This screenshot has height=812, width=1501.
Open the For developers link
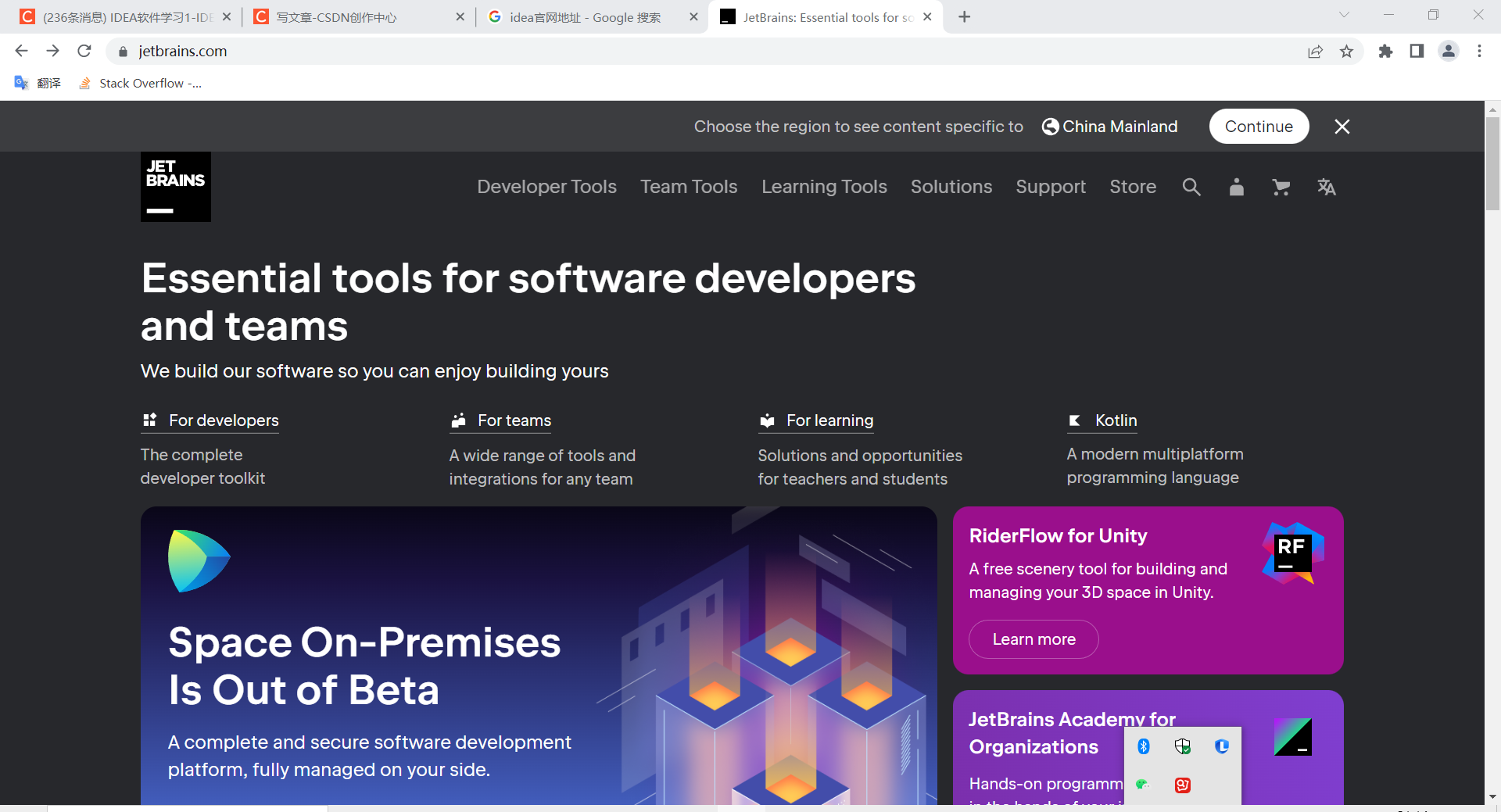coord(210,420)
